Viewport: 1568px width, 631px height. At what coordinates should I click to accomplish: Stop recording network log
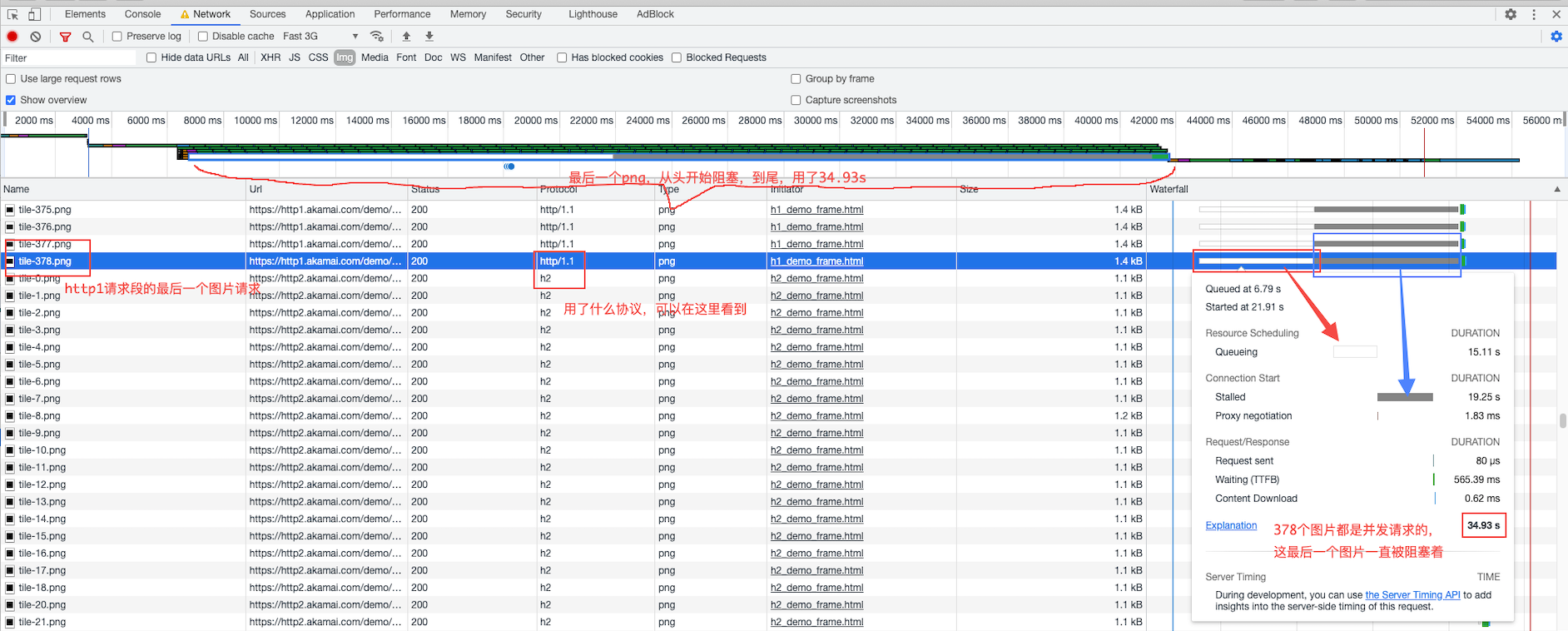coord(12,37)
